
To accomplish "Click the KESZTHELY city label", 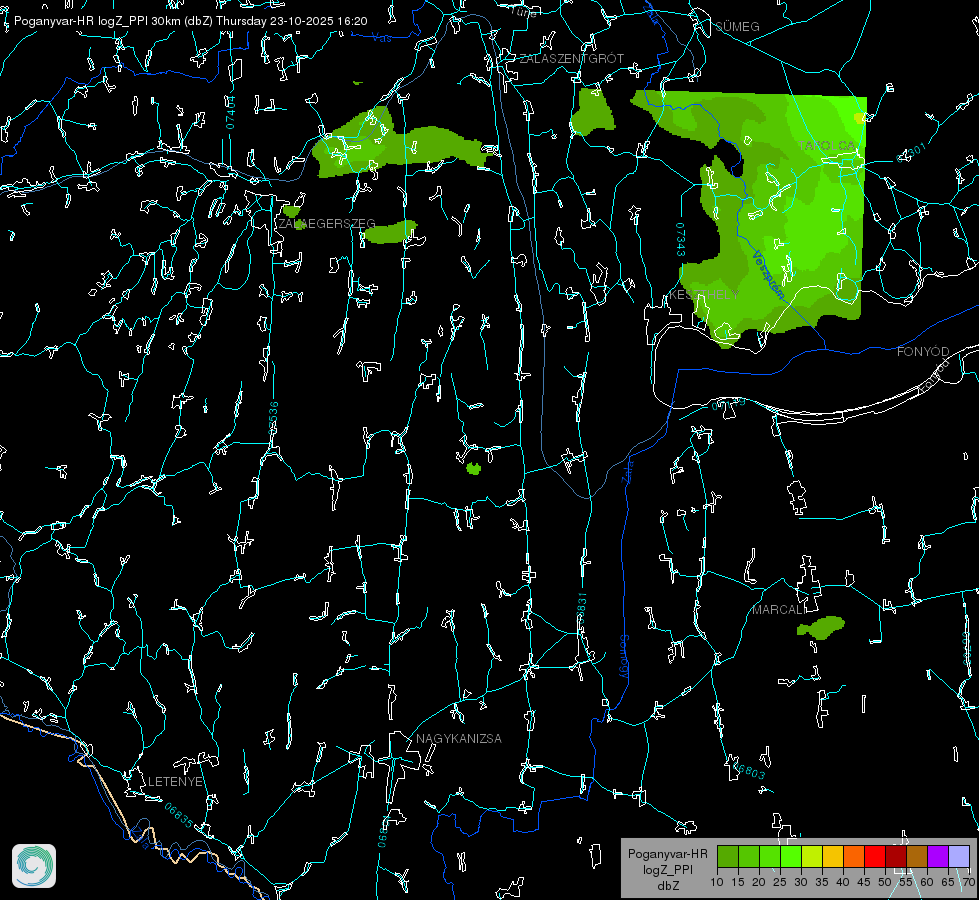I will [x=704, y=294].
